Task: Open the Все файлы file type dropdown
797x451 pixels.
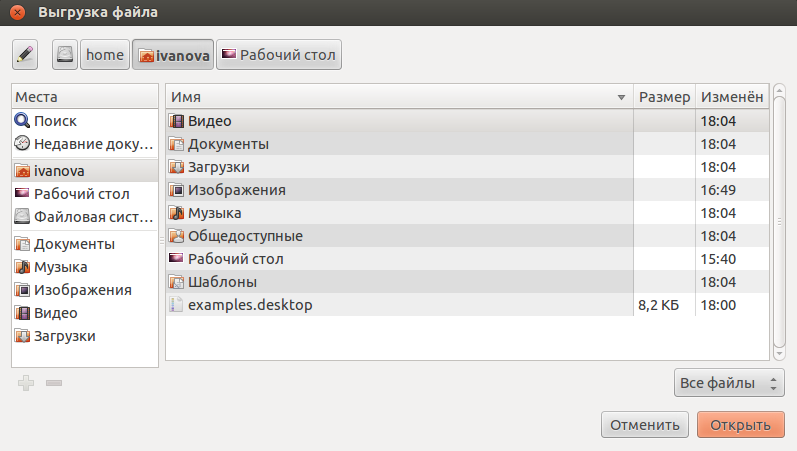Action: point(730,383)
